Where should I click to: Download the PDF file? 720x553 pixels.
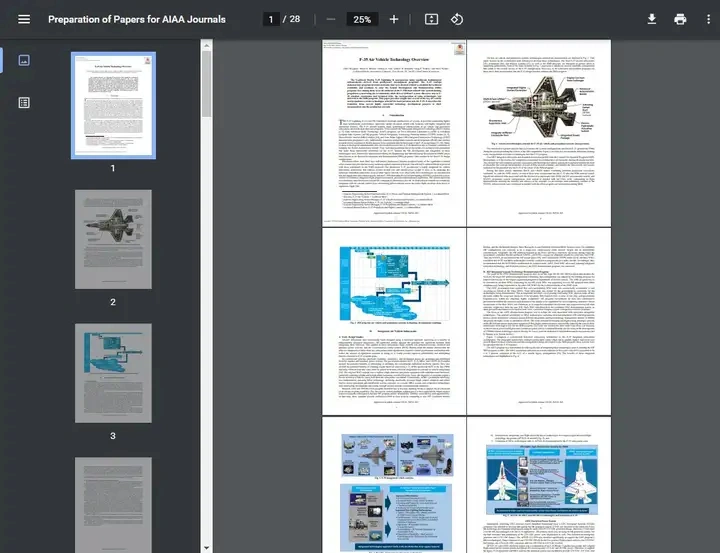(x=652, y=19)
